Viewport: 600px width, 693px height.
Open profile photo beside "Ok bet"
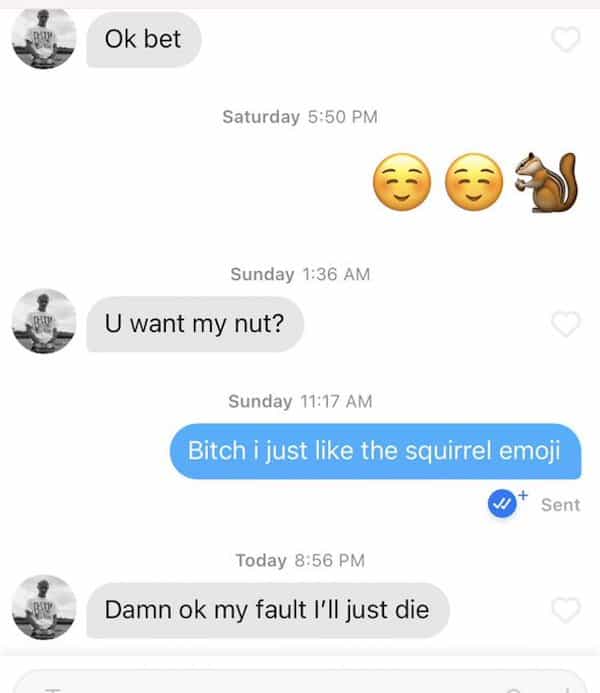point(44,38)
